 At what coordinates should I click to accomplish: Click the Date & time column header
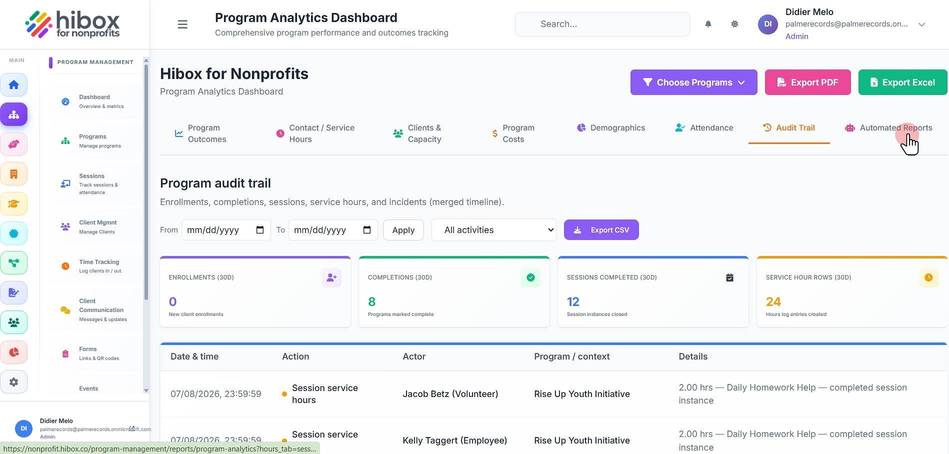(194, 357)
